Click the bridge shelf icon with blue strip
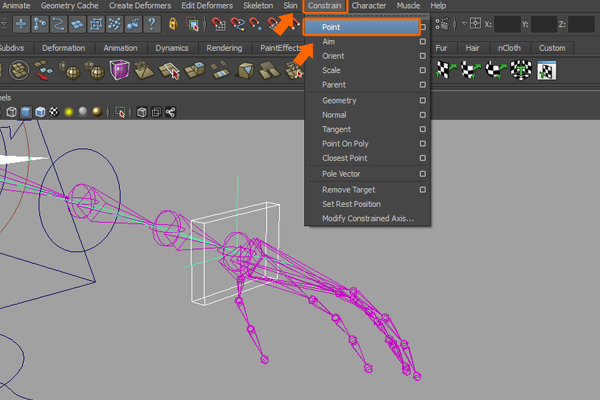 [220, 70]
